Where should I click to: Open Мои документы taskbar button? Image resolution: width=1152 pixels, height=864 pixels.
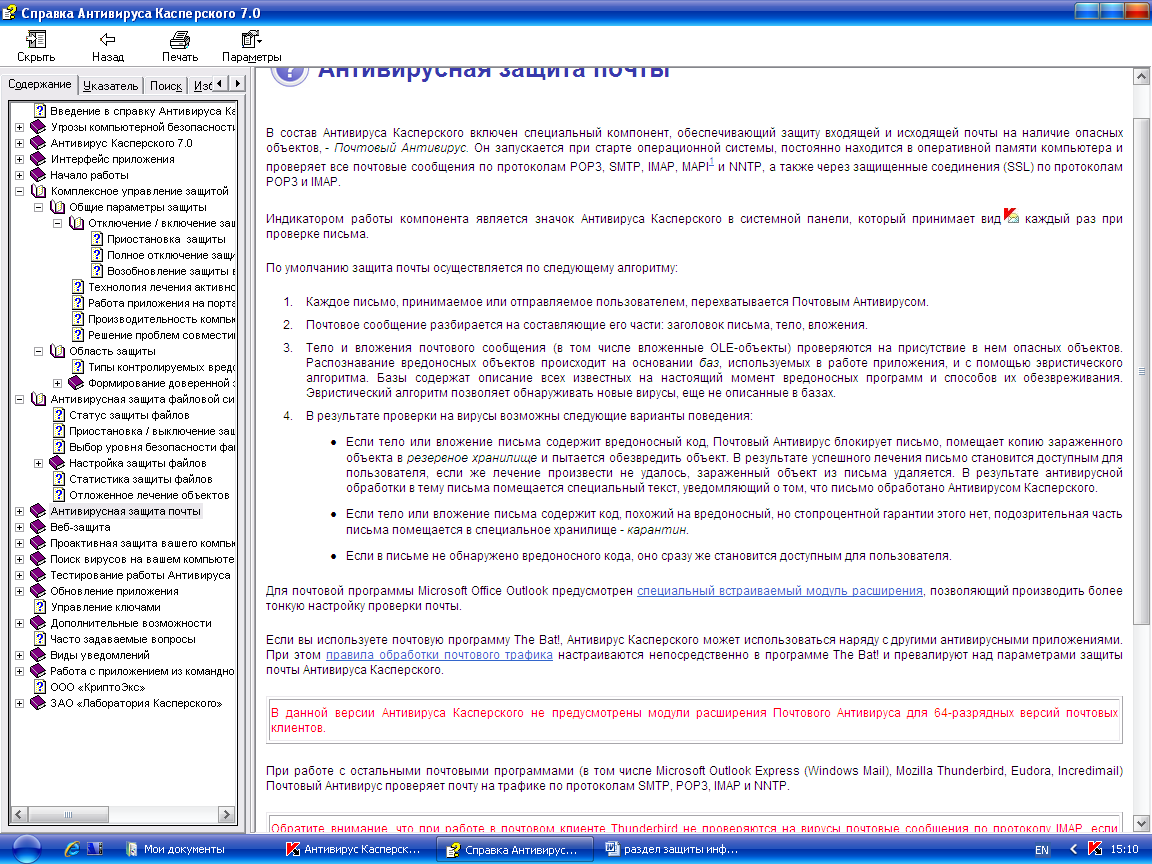[x=177, y=849]
